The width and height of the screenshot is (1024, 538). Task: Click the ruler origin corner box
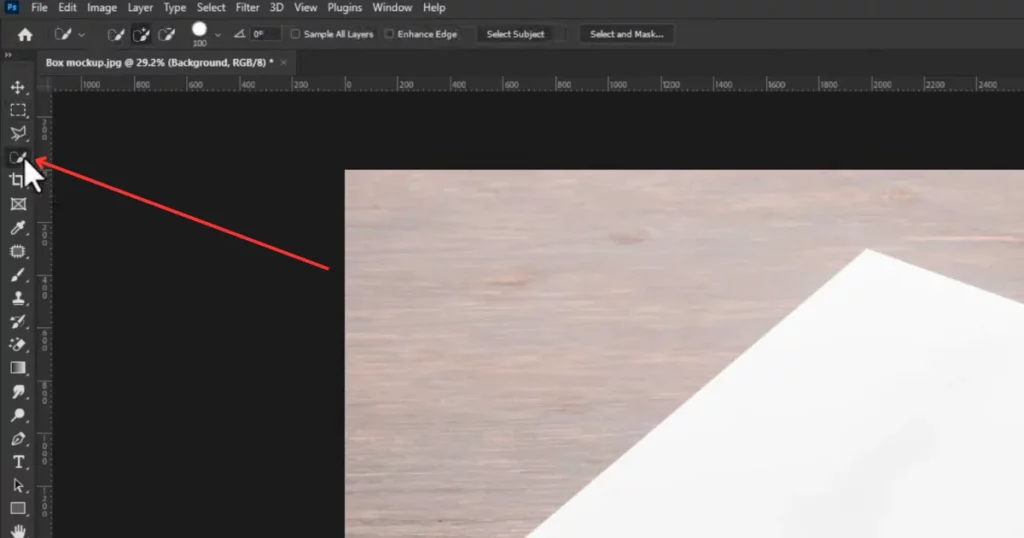point(44,84)
